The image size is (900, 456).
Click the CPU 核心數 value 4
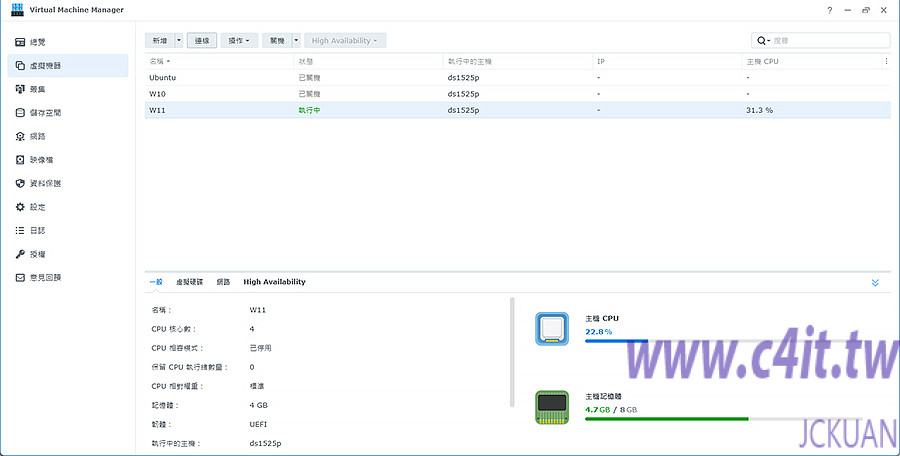point(252,329)
